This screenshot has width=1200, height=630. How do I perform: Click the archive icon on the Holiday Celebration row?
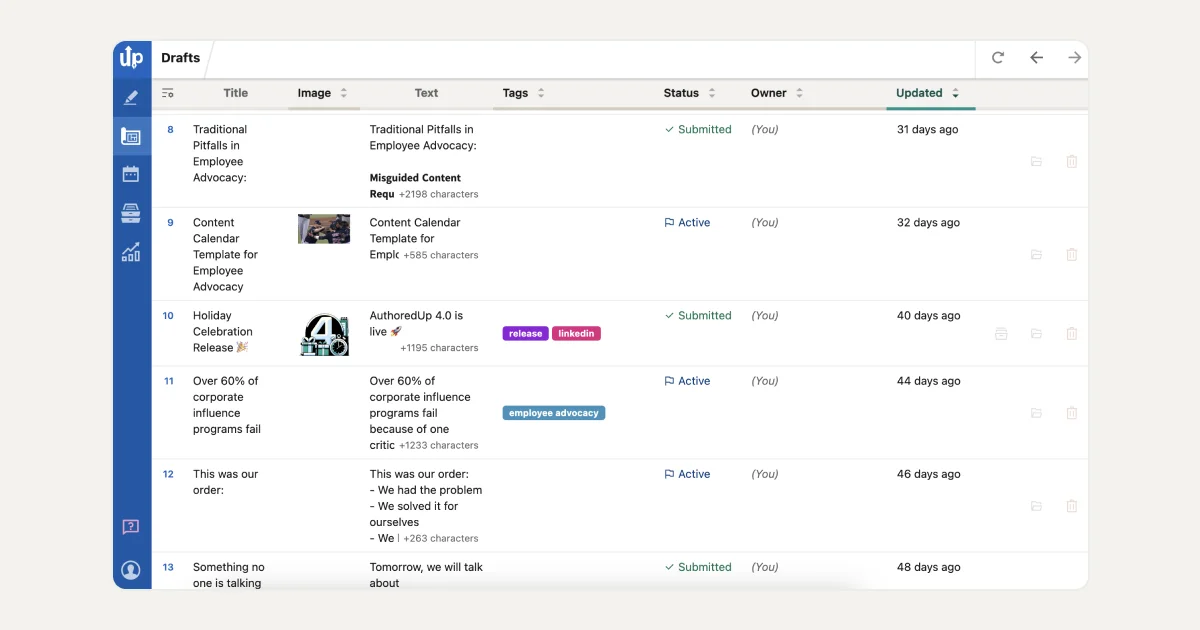pyautogui.click(x=1001, y=333)
